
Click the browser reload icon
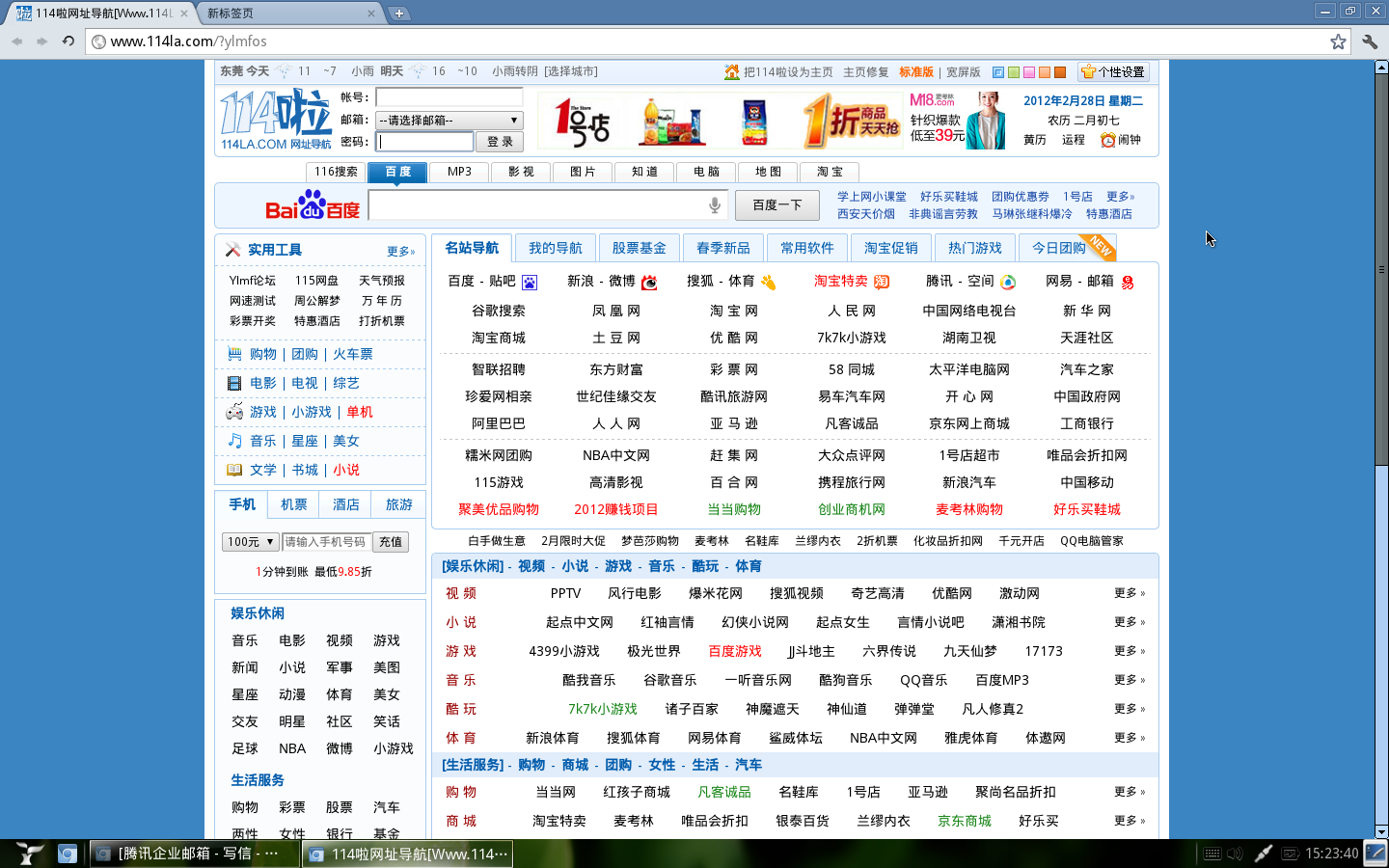(68, 41)
